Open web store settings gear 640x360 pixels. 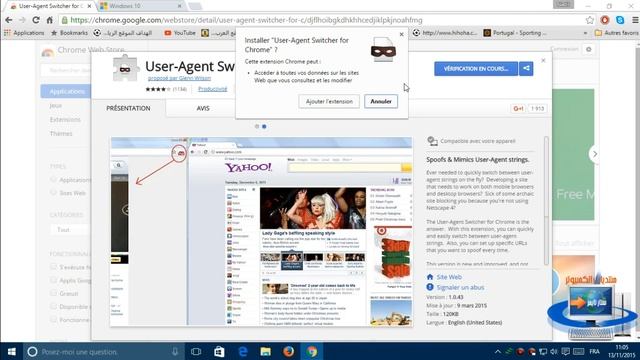click(x=589, y=49)
